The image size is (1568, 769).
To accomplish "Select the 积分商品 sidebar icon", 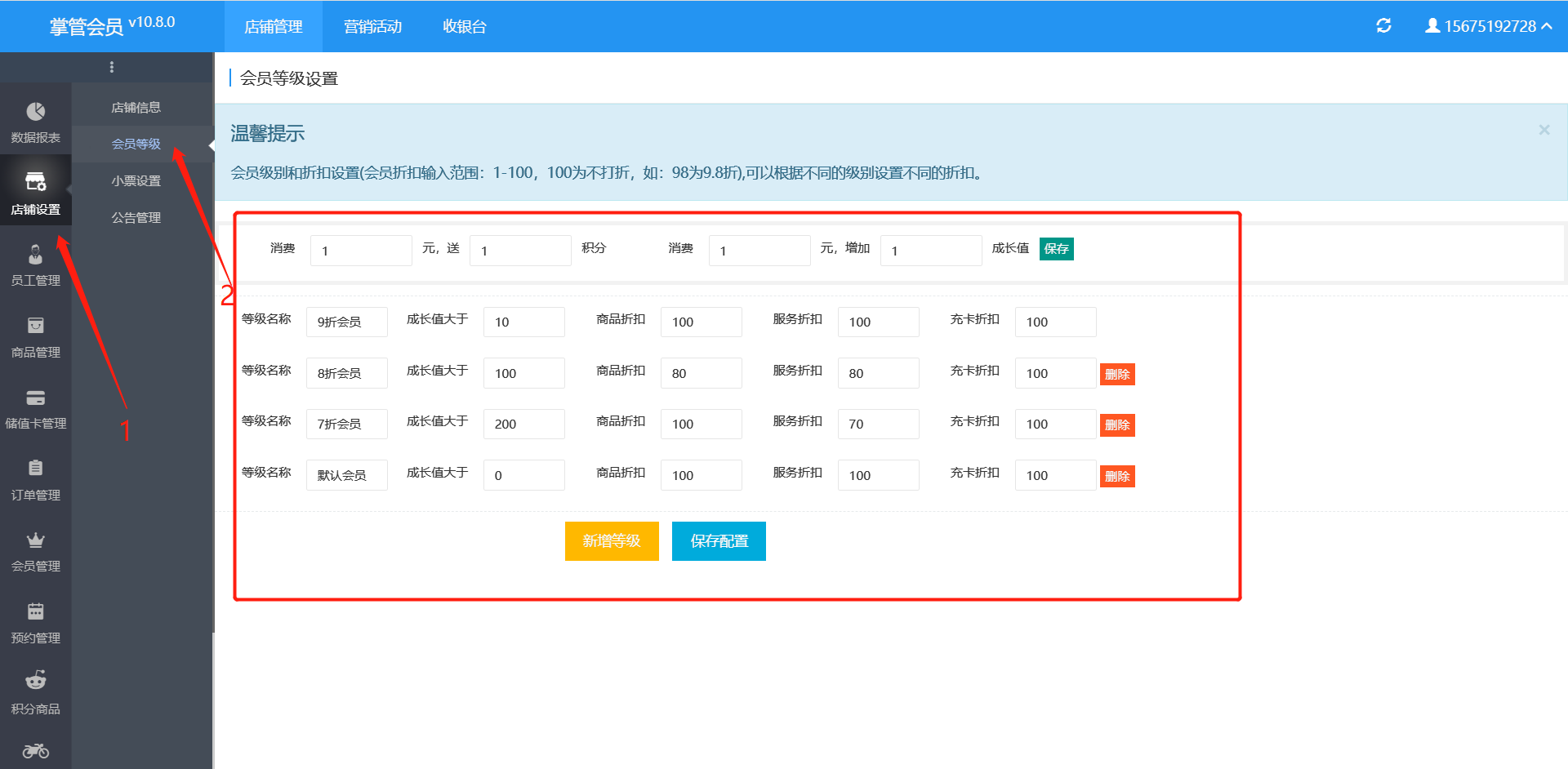I will tap(35, 681).
